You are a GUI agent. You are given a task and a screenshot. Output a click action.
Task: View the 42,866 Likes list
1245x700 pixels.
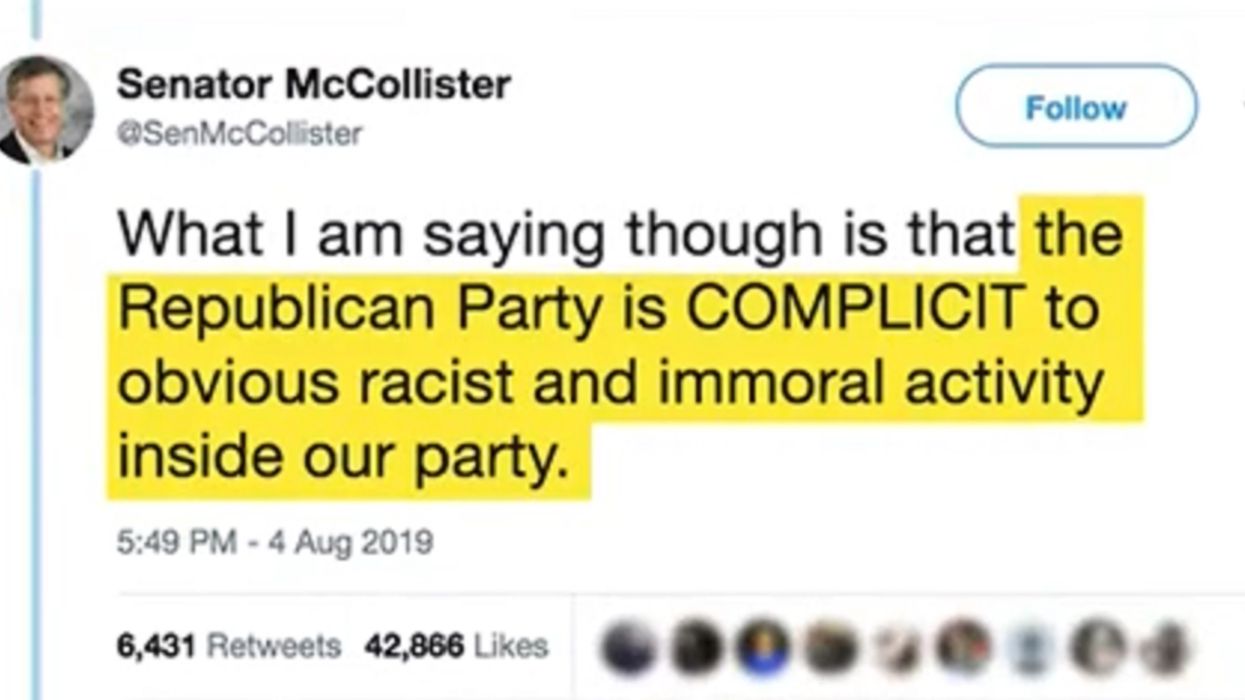tap(456, 646)
